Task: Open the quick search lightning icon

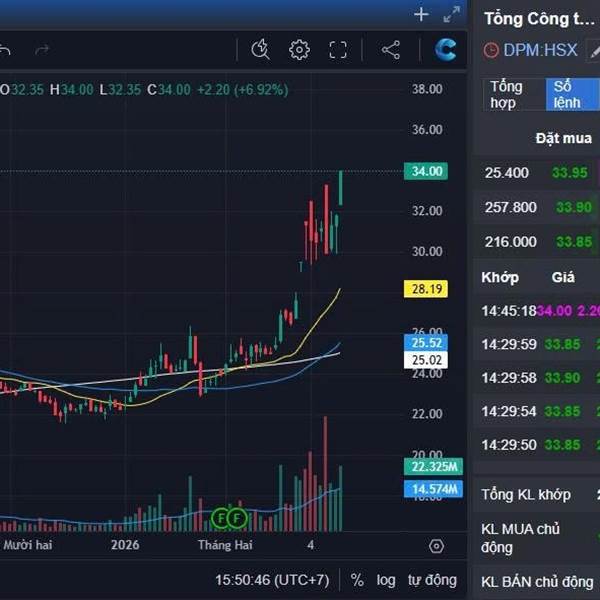Action: tap(261, 50)
